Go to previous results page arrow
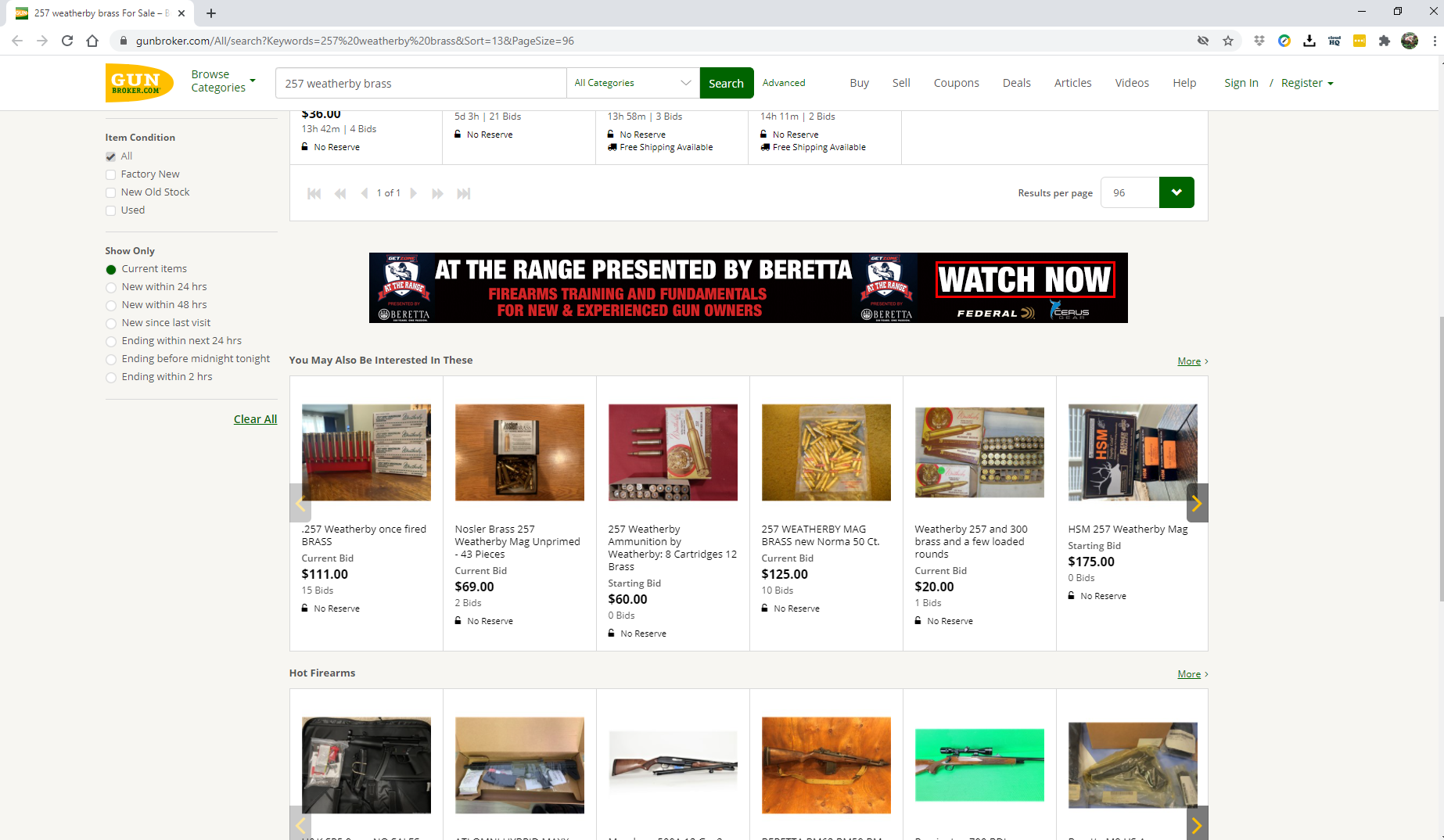 pos(364,193)
